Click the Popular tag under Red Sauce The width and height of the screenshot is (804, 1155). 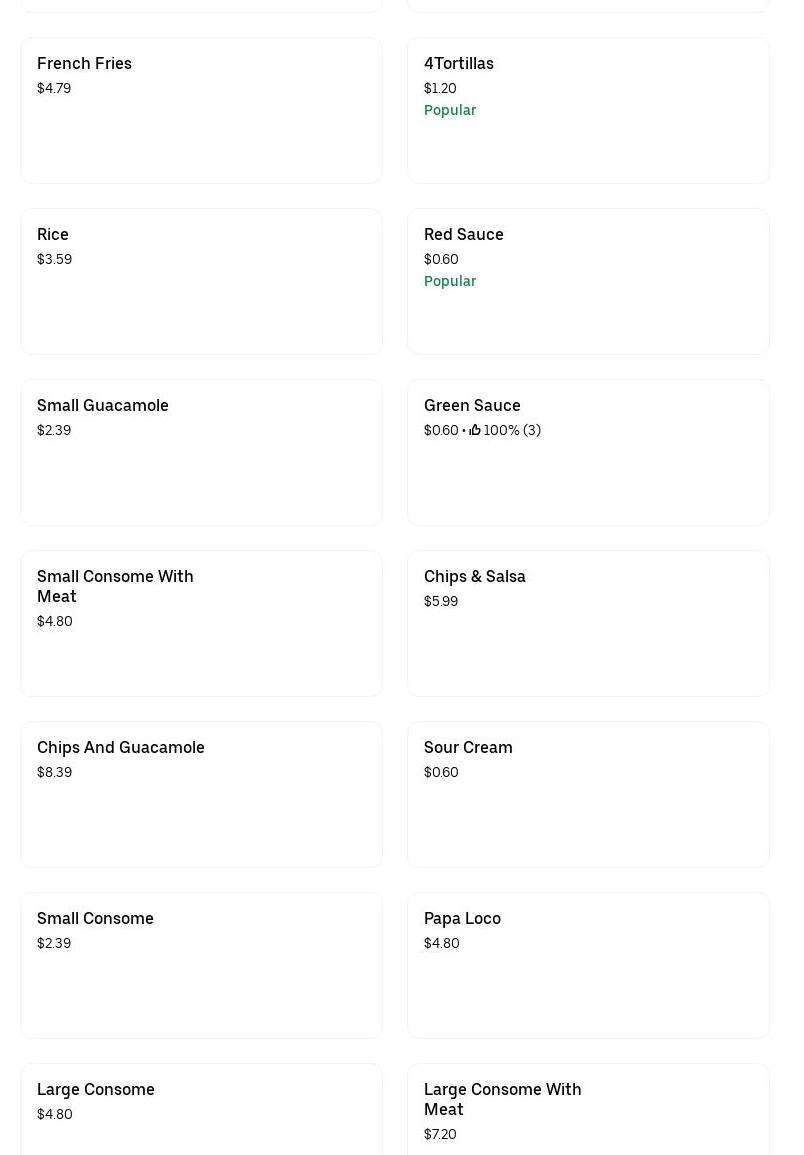point(449,281)
